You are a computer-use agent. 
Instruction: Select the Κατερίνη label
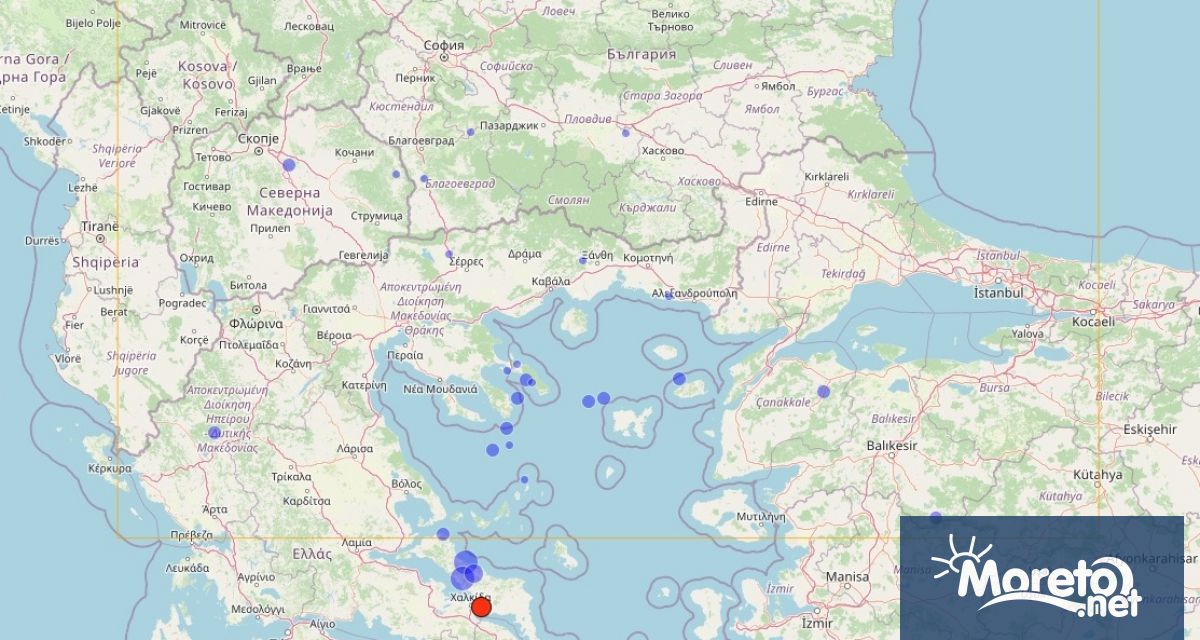click(x=364, y=385)
